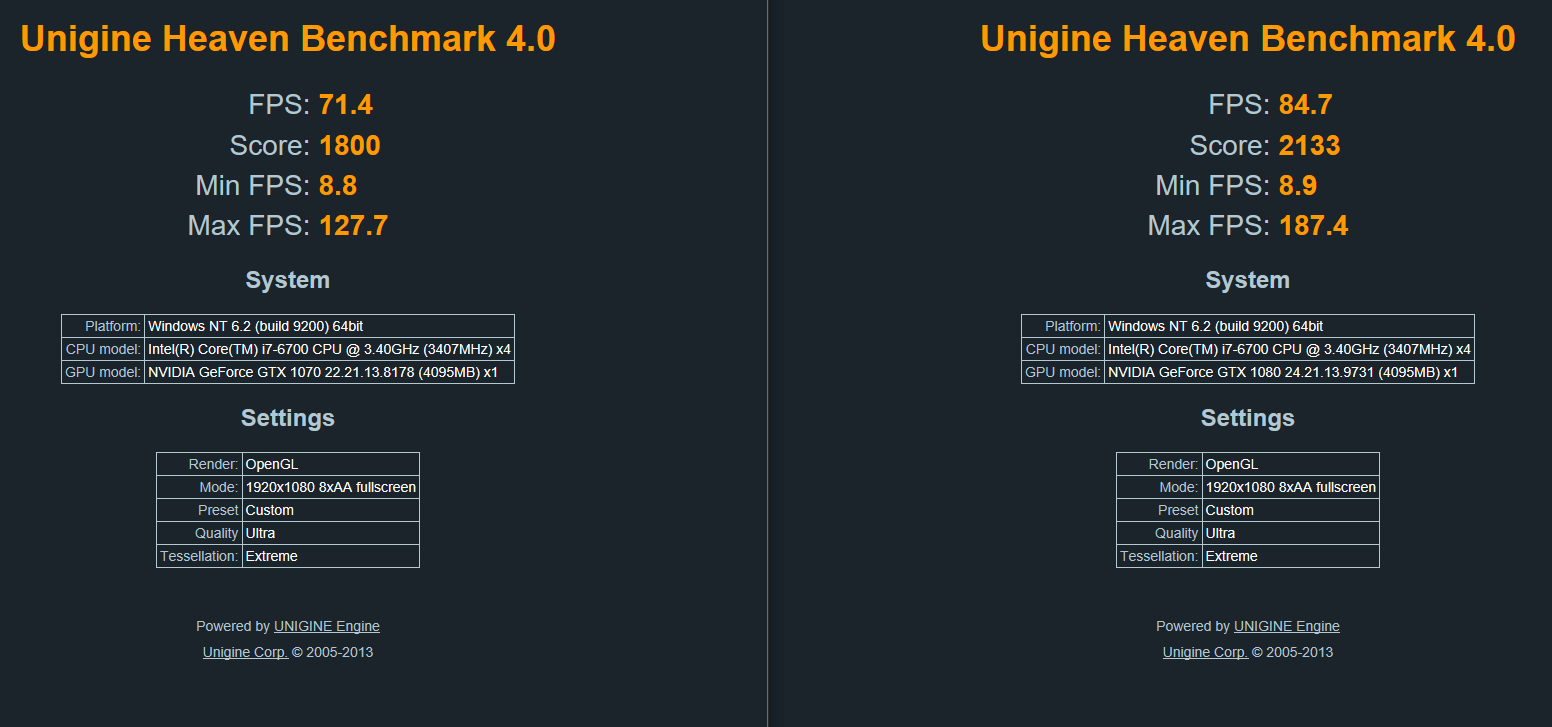
Task: Click the 1920x1080 8xAA fullscreen cell in right report
Action: tap(1291, 487)
